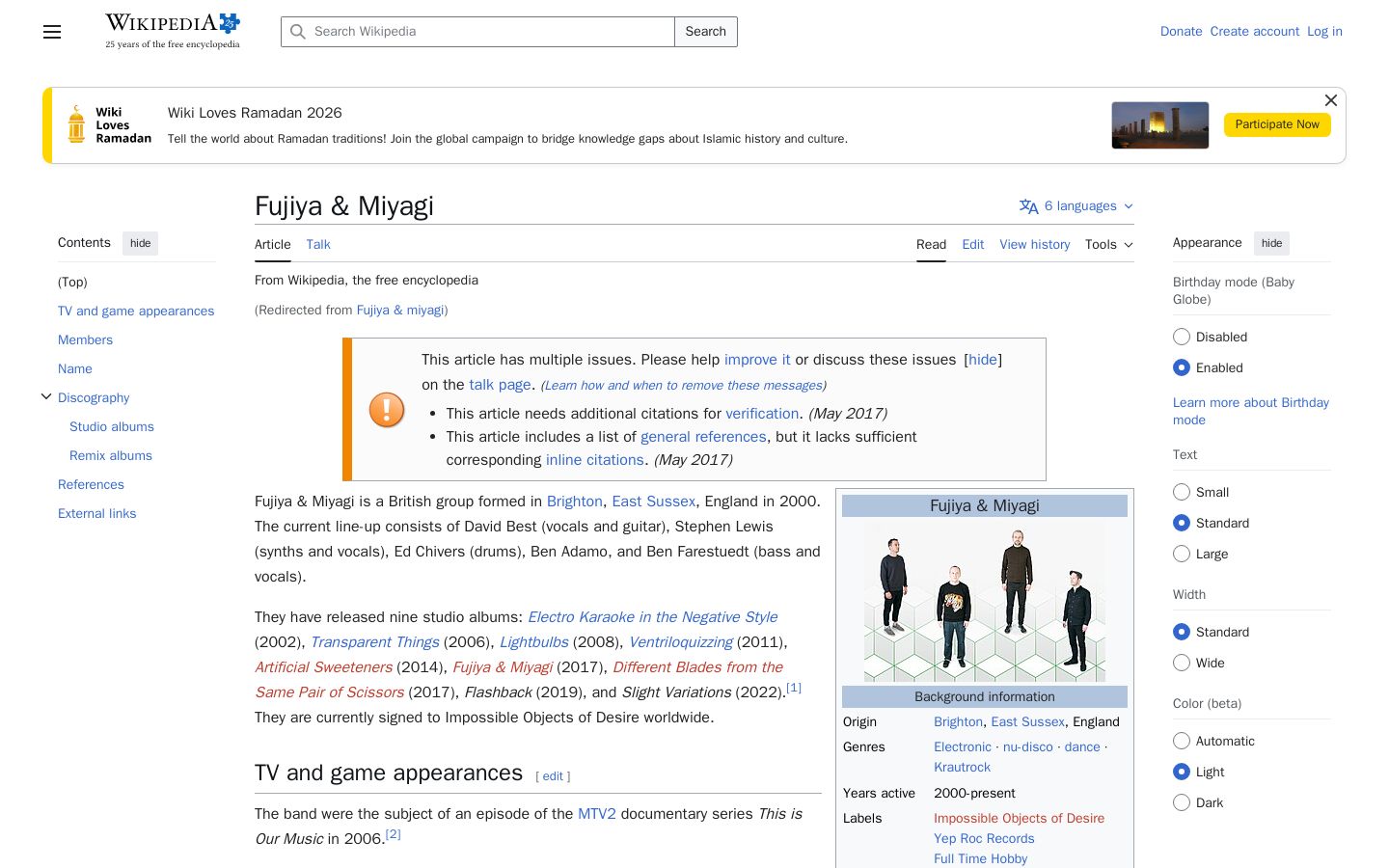Open the Lightbulbs album link

point(534,642)
